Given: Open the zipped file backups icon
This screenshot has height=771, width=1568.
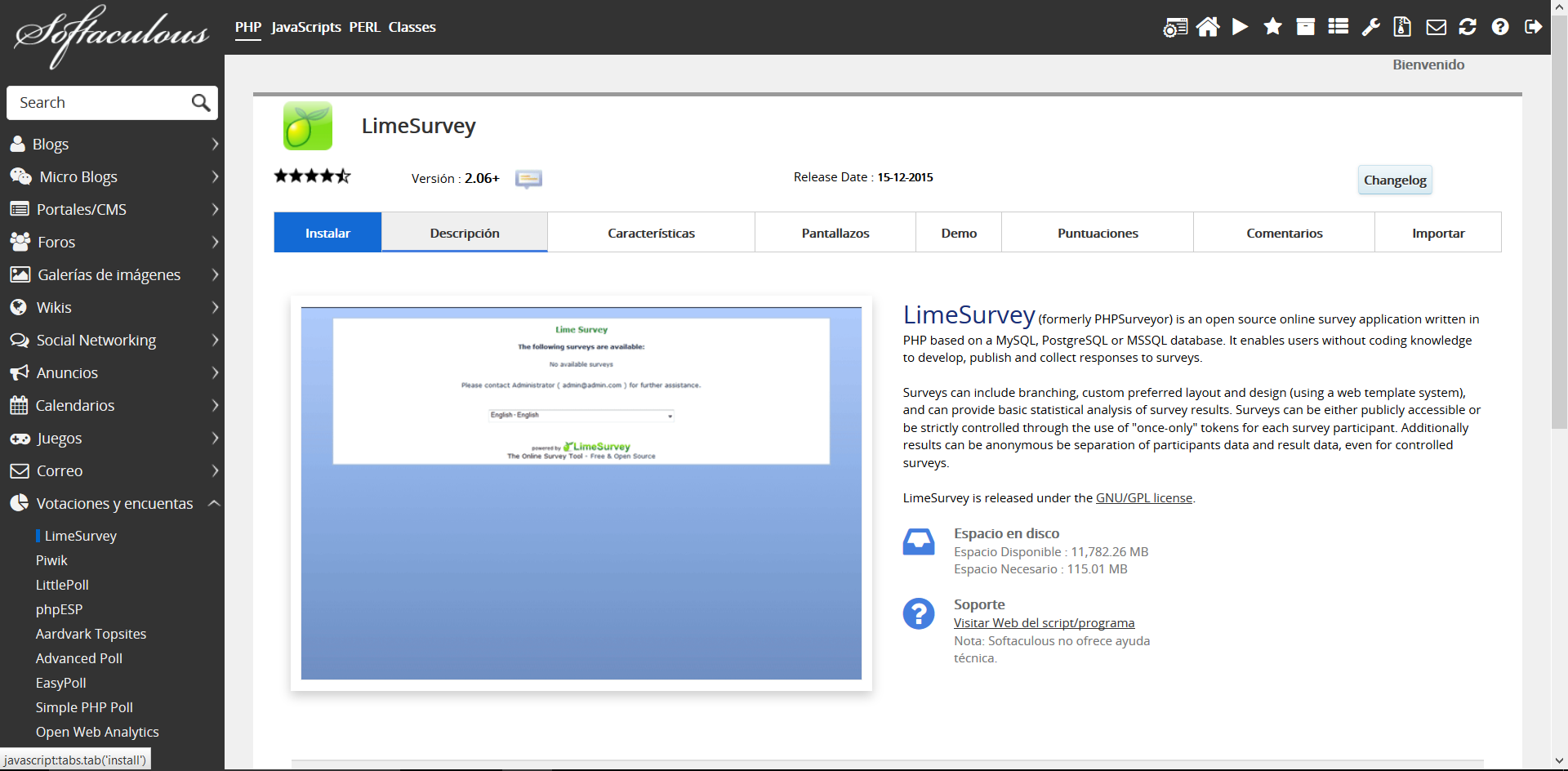Looking at the screenshot, I should (1402, 27).
